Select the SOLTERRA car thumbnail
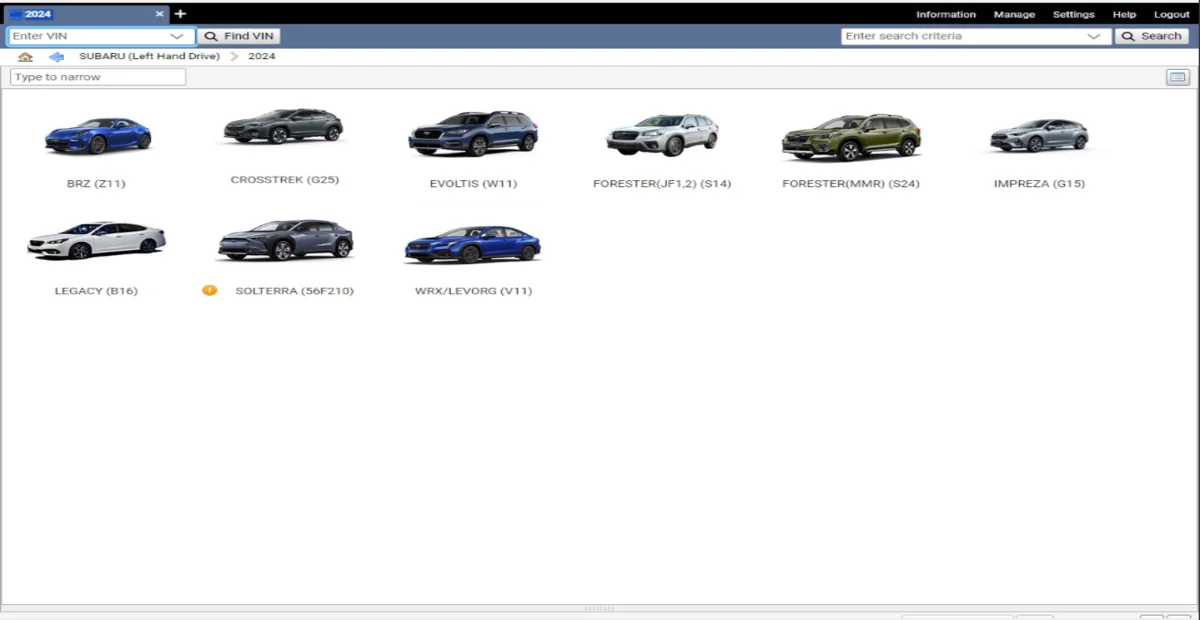 point(285,241)
